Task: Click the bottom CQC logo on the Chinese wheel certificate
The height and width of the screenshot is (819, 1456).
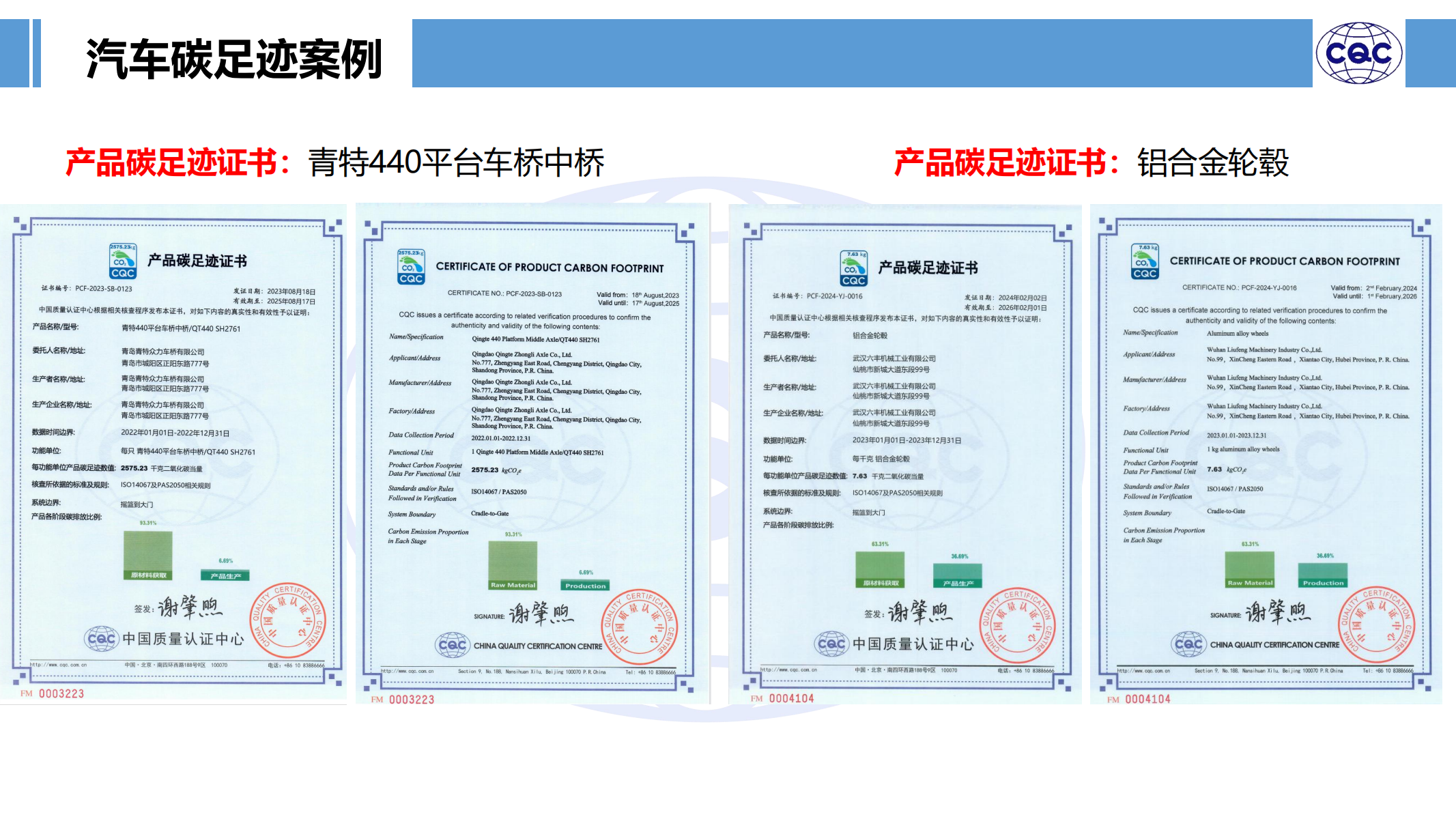Action: [x=831, y=644]
